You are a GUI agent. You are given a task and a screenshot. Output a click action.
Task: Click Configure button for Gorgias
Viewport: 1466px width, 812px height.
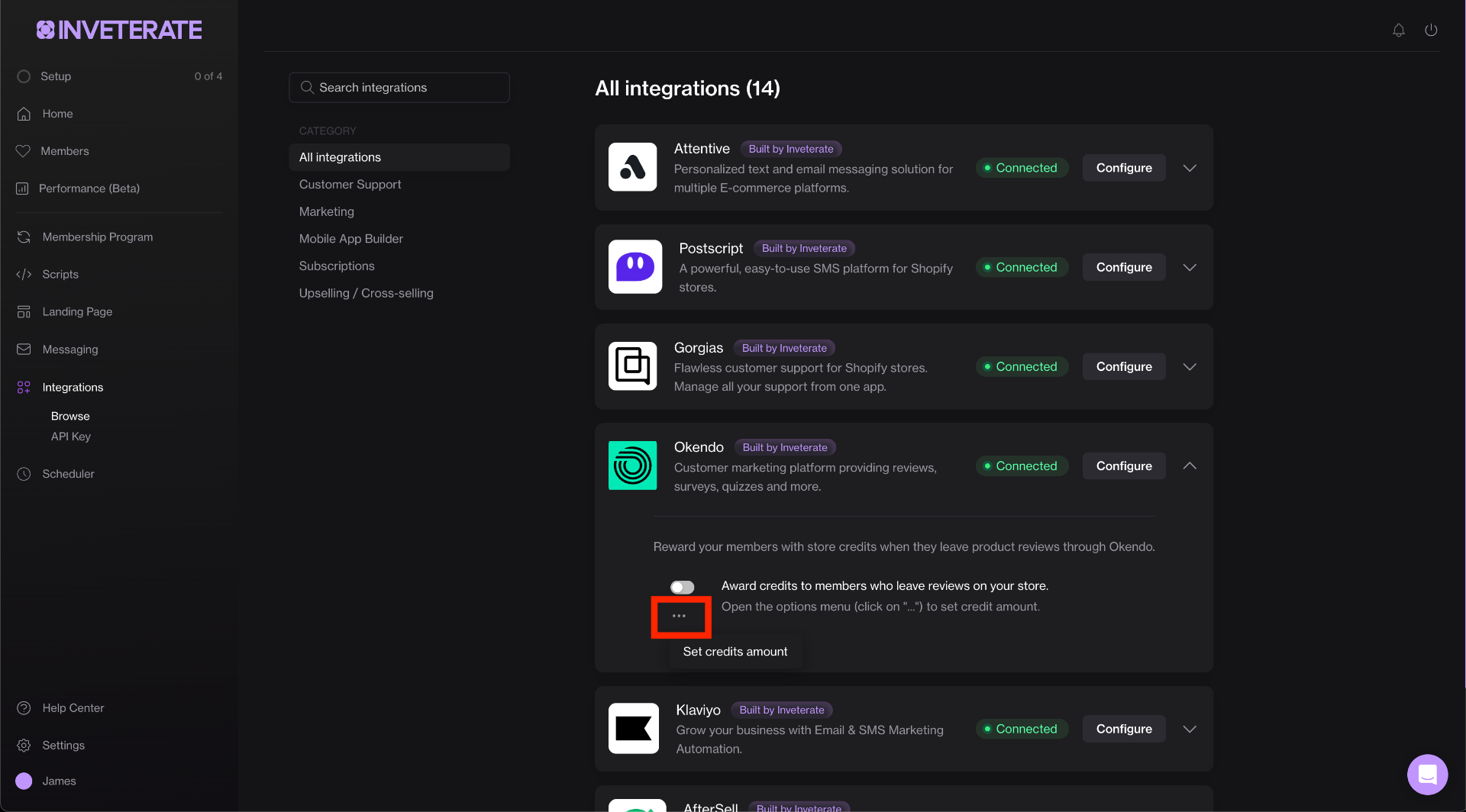pos(1123,366)
